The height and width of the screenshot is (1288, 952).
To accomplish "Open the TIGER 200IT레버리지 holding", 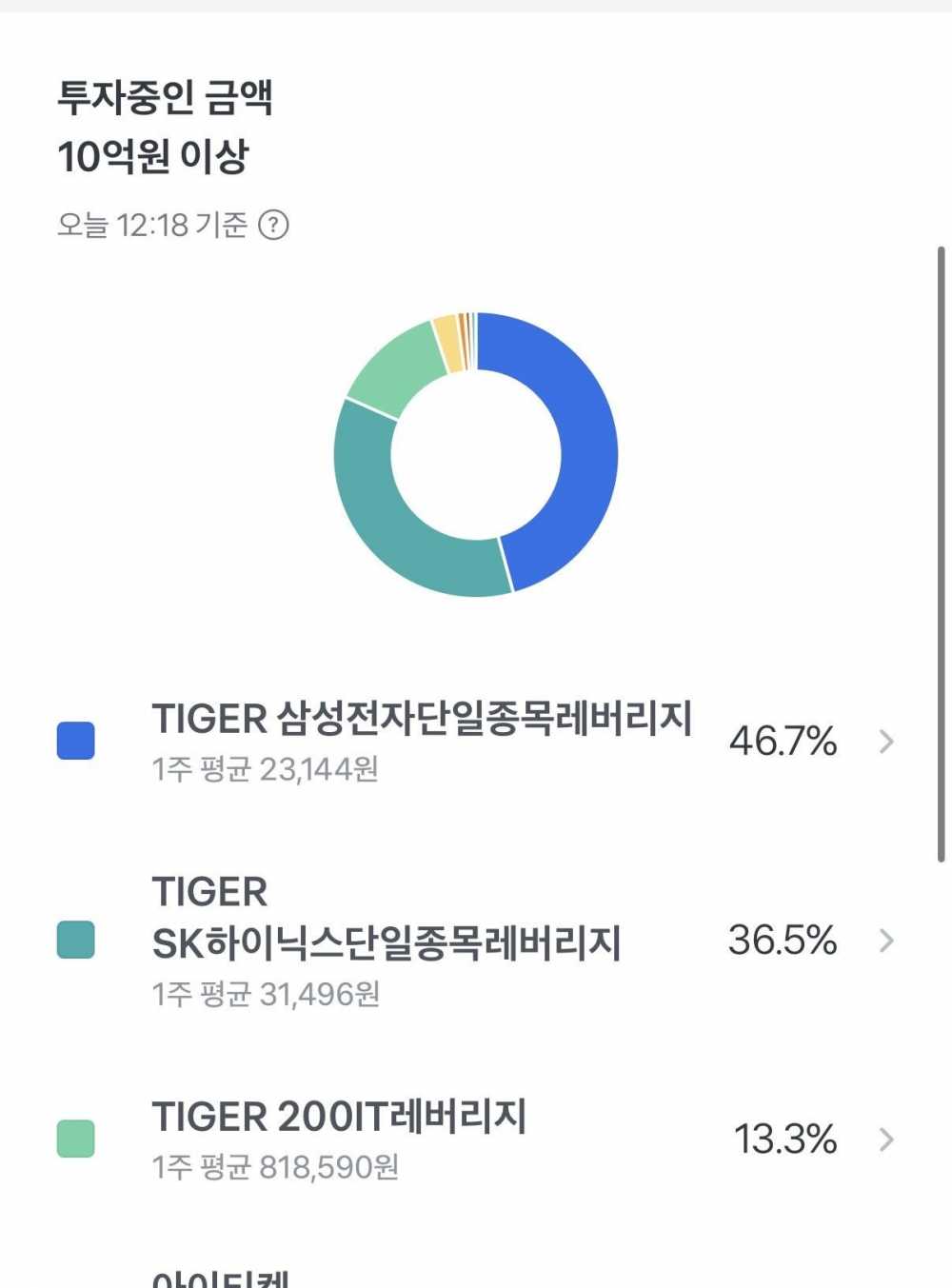I will click(x=476, y=1139).
